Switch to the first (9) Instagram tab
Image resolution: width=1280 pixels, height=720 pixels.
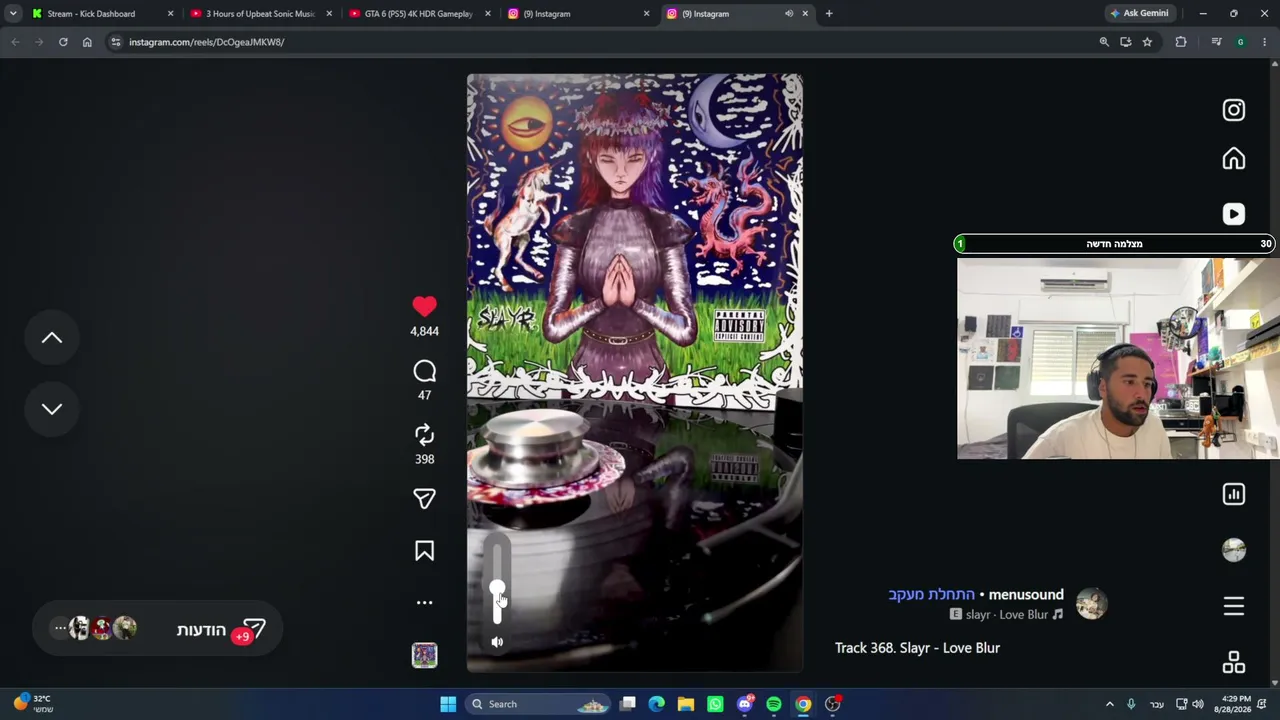click(577, 14)
